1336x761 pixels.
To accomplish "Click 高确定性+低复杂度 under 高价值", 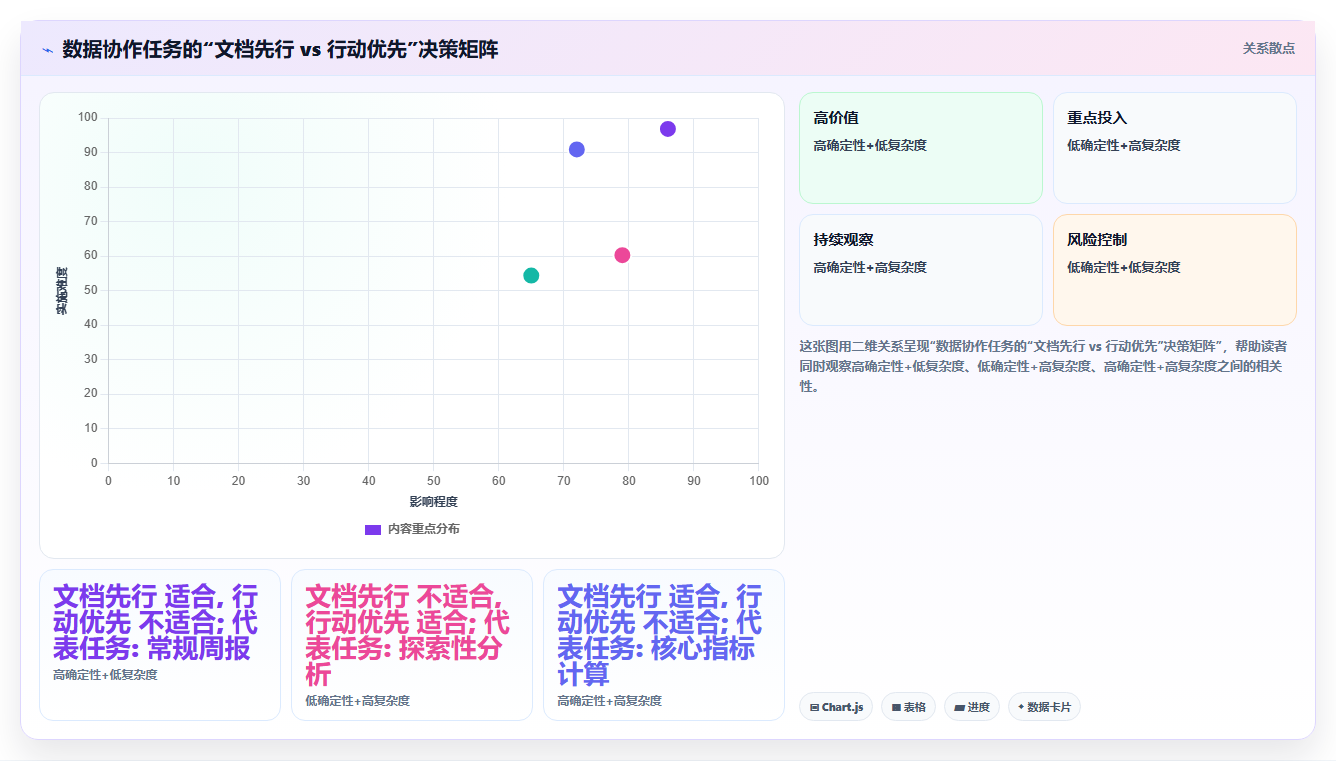I will [870, 145].
